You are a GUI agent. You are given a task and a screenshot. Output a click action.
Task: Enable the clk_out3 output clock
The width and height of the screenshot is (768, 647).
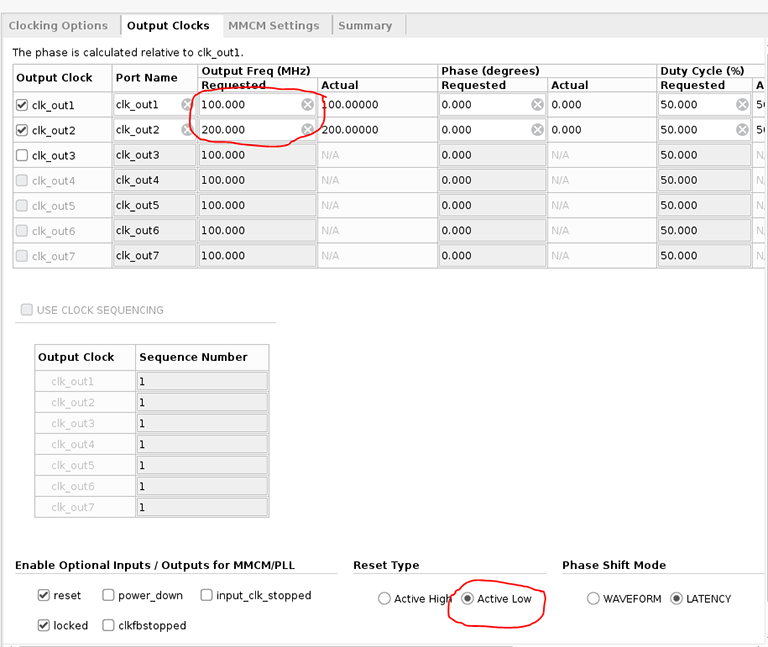(22, 155)
